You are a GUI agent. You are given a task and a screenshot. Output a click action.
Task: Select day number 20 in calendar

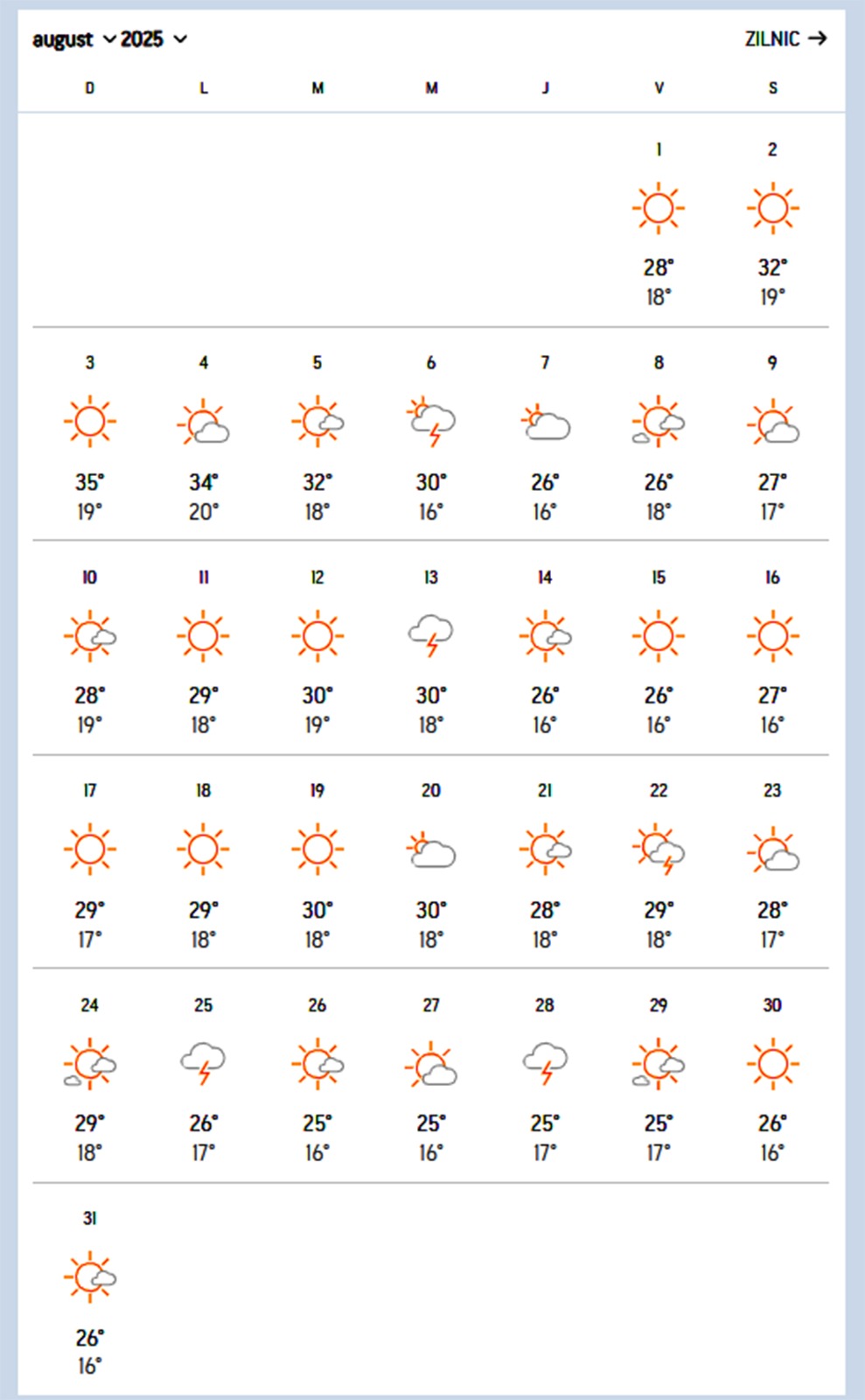pyautogui.click(x=431, y=791)
